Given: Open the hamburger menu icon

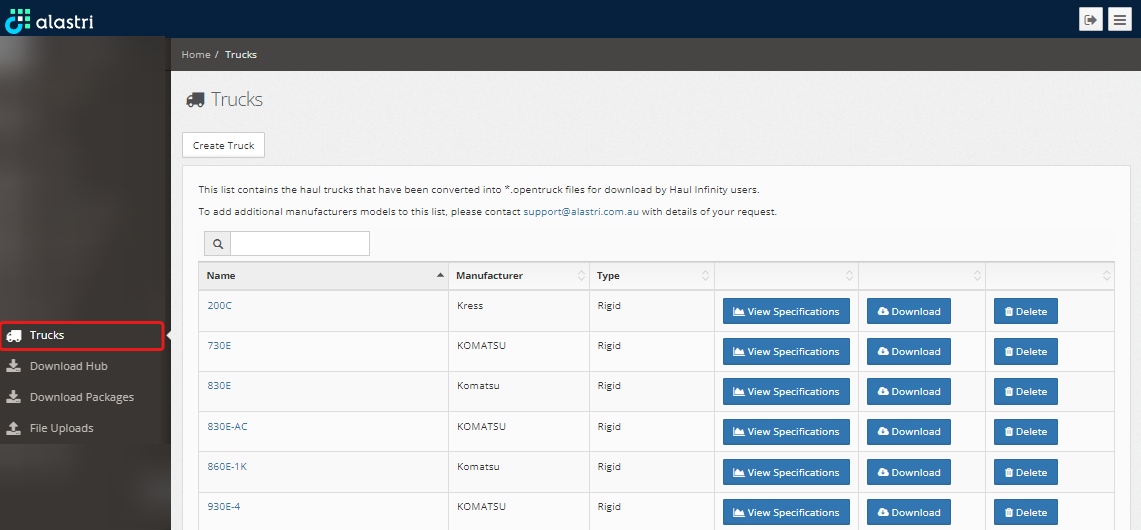Looking at the screenshot, I should 1120,19.
